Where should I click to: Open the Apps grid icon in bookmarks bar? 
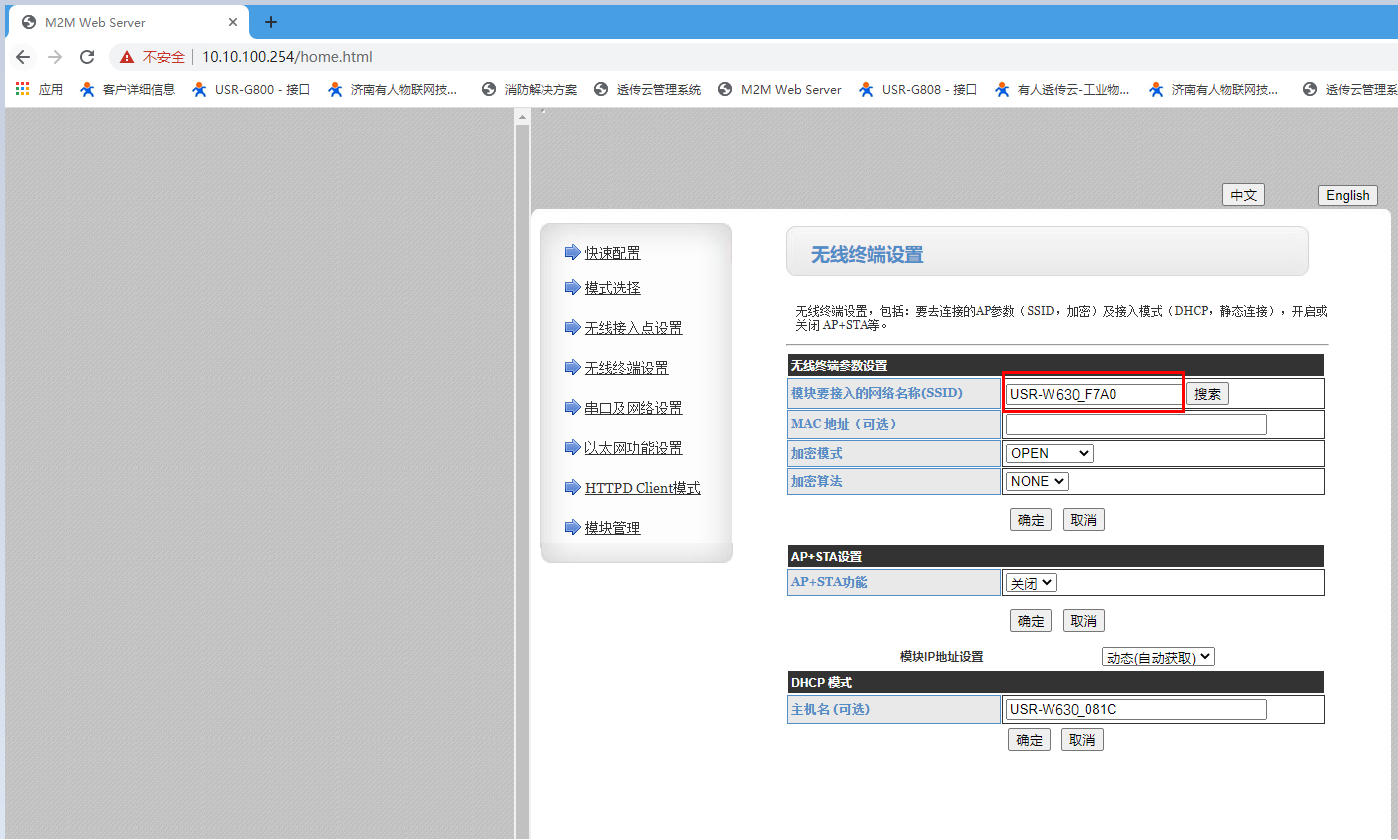tap(22, 89)
